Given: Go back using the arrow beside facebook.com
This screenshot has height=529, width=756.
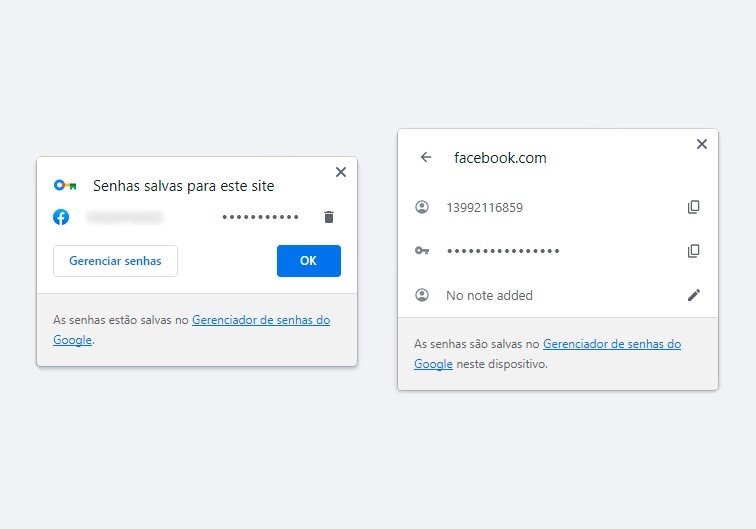Looking at the screenshot, I should pos(426,157).
